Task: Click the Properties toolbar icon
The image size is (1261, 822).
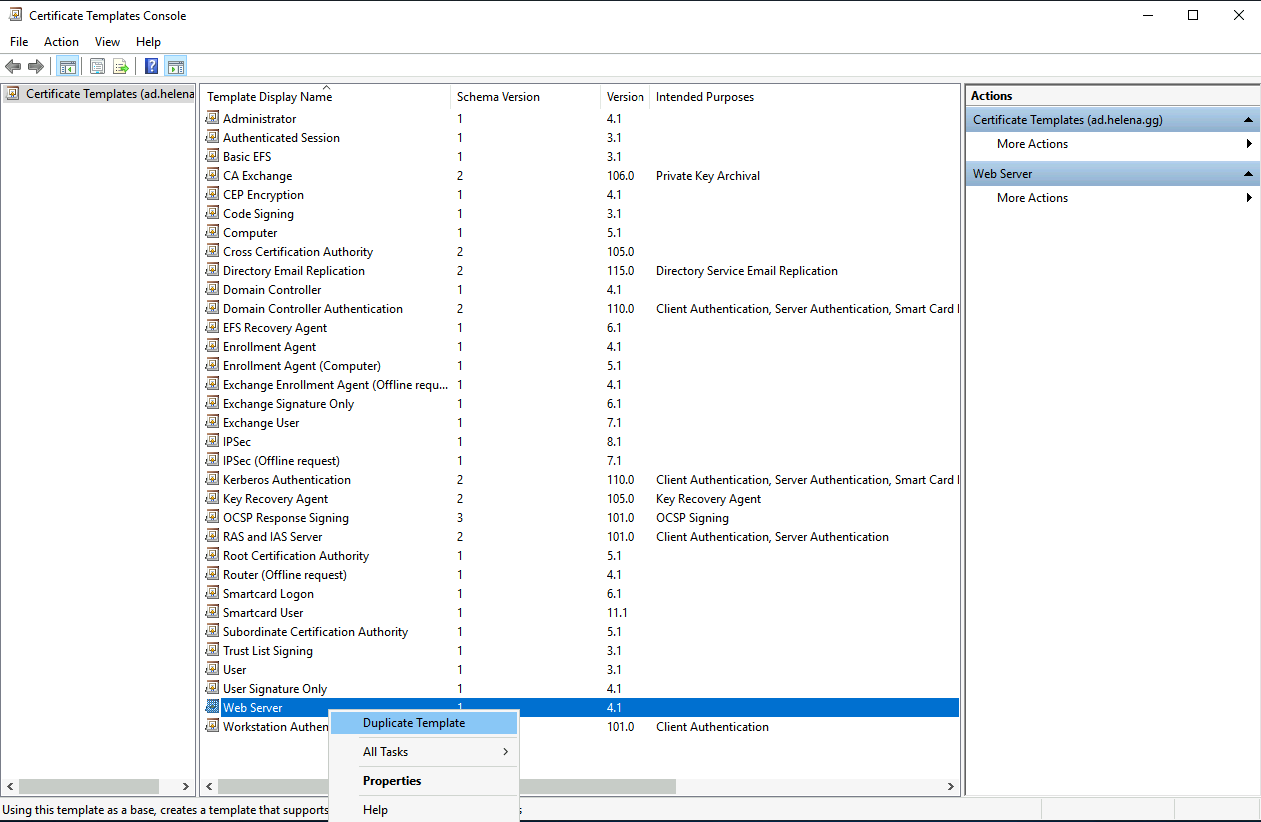Action: point(97,67)
